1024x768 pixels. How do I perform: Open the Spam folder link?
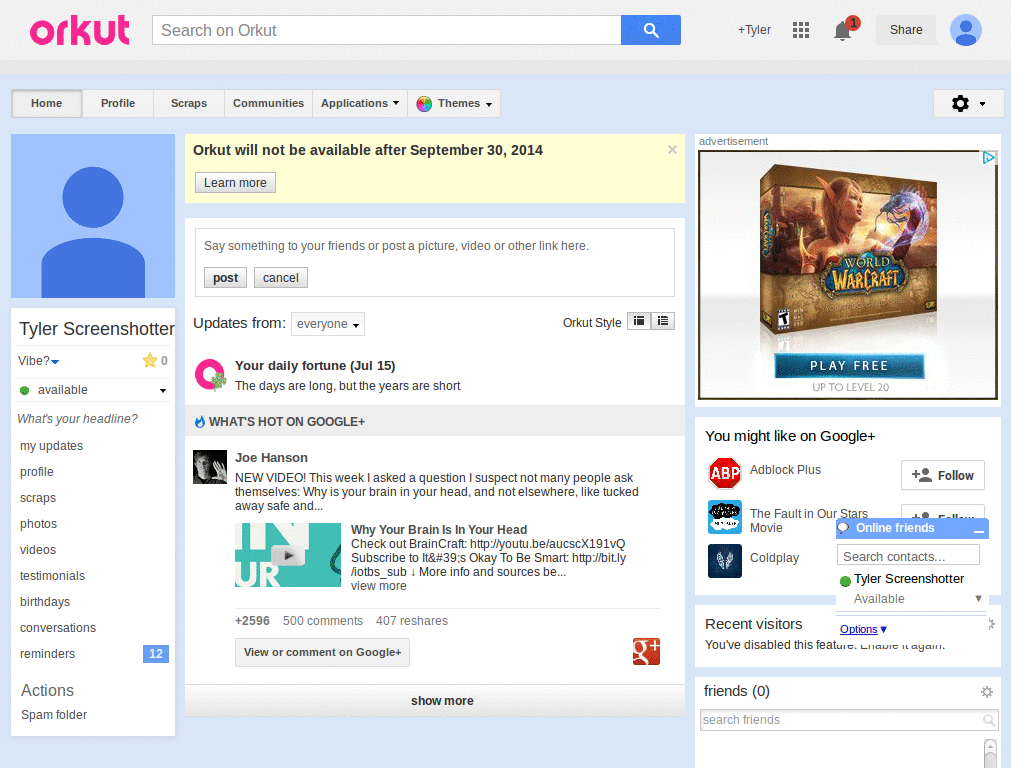(x=54, y=715)
